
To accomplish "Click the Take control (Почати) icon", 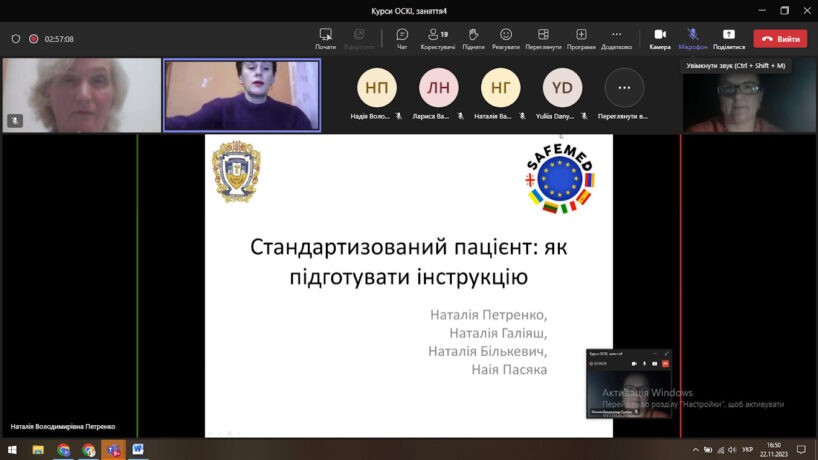I will tap(326, 37).
